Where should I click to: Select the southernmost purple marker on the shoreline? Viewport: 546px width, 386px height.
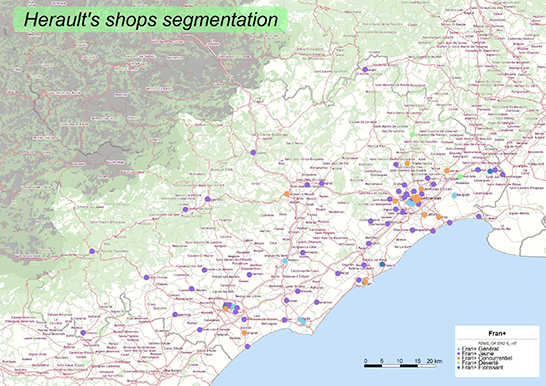coord(247,346)
